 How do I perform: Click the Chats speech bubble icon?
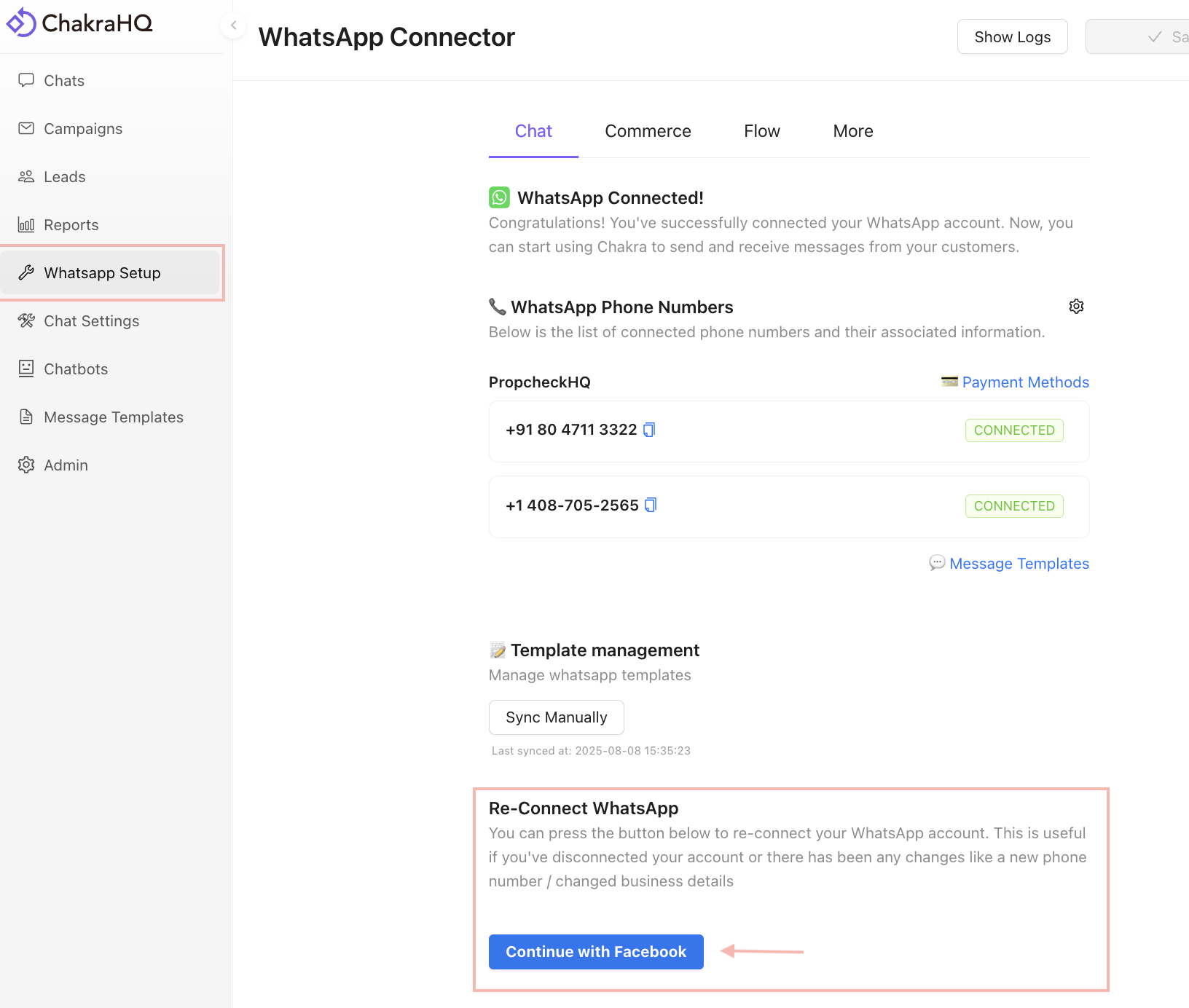(x=26, y=80)
